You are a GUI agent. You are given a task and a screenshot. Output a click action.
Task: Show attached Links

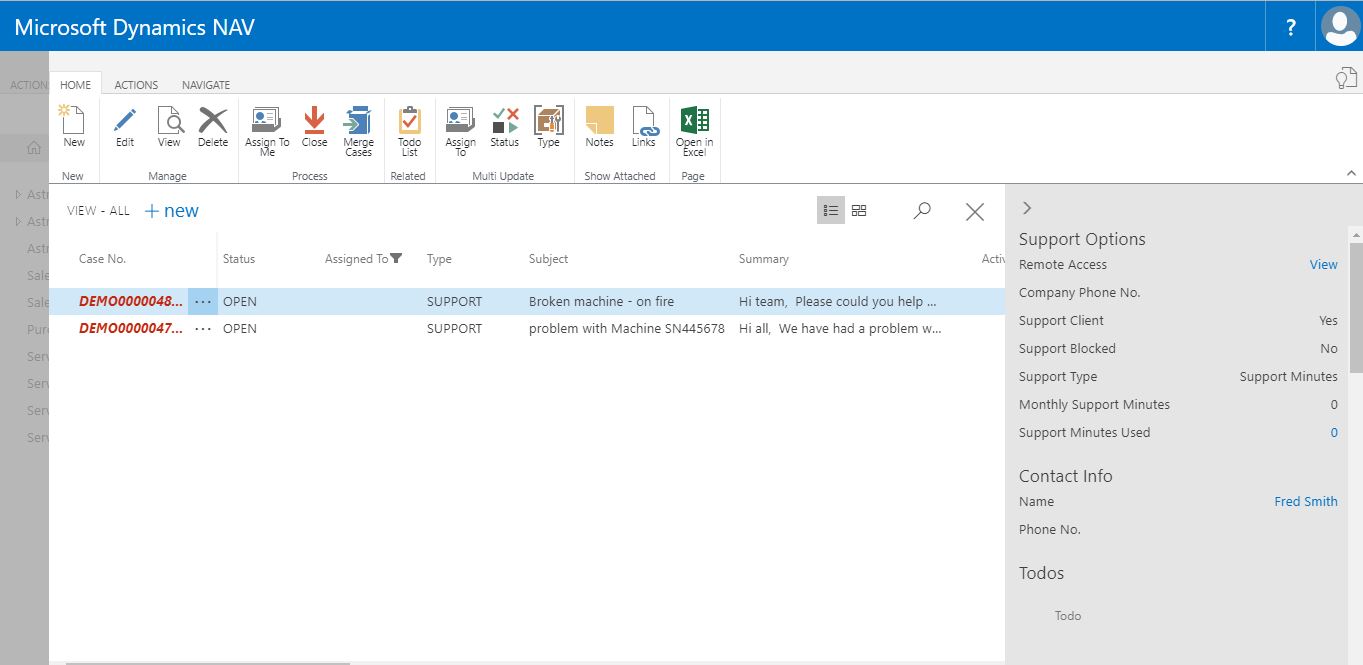644,127
